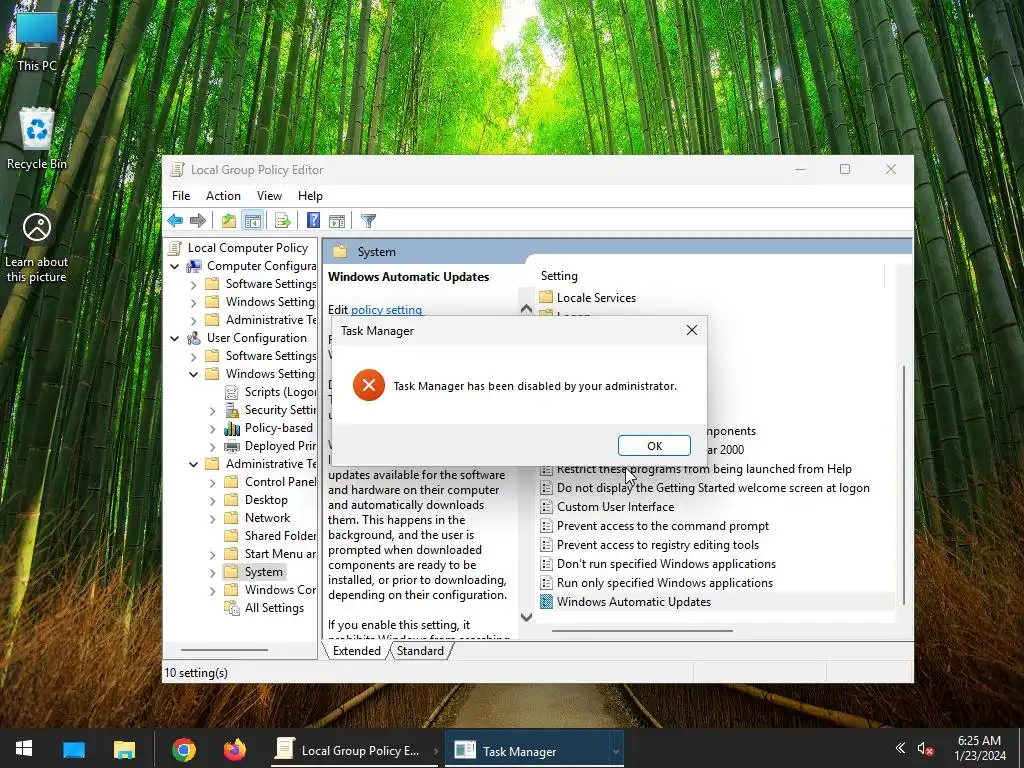
Task: Click Deployed Printers tree icon
Action: click(232, 446)
